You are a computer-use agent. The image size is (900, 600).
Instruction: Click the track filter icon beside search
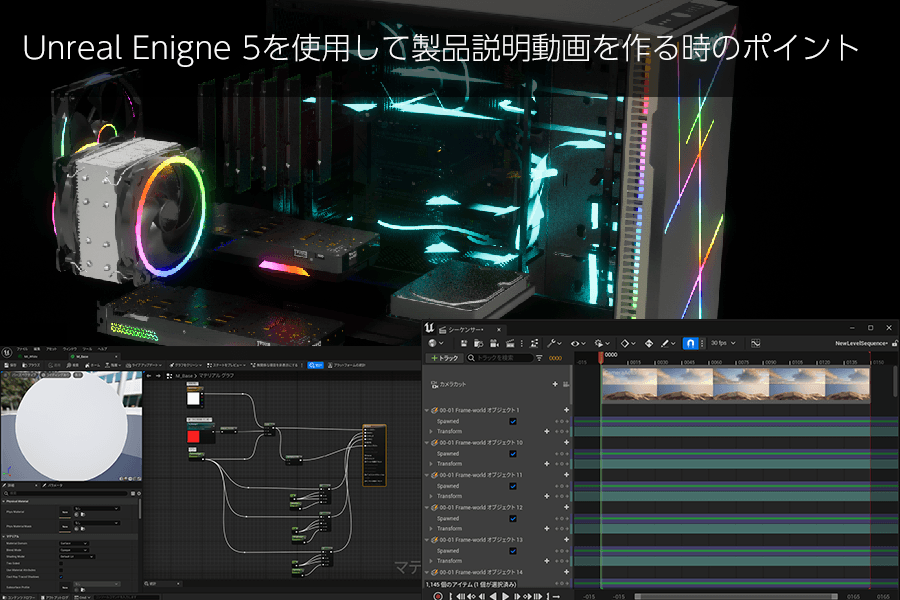539,358
